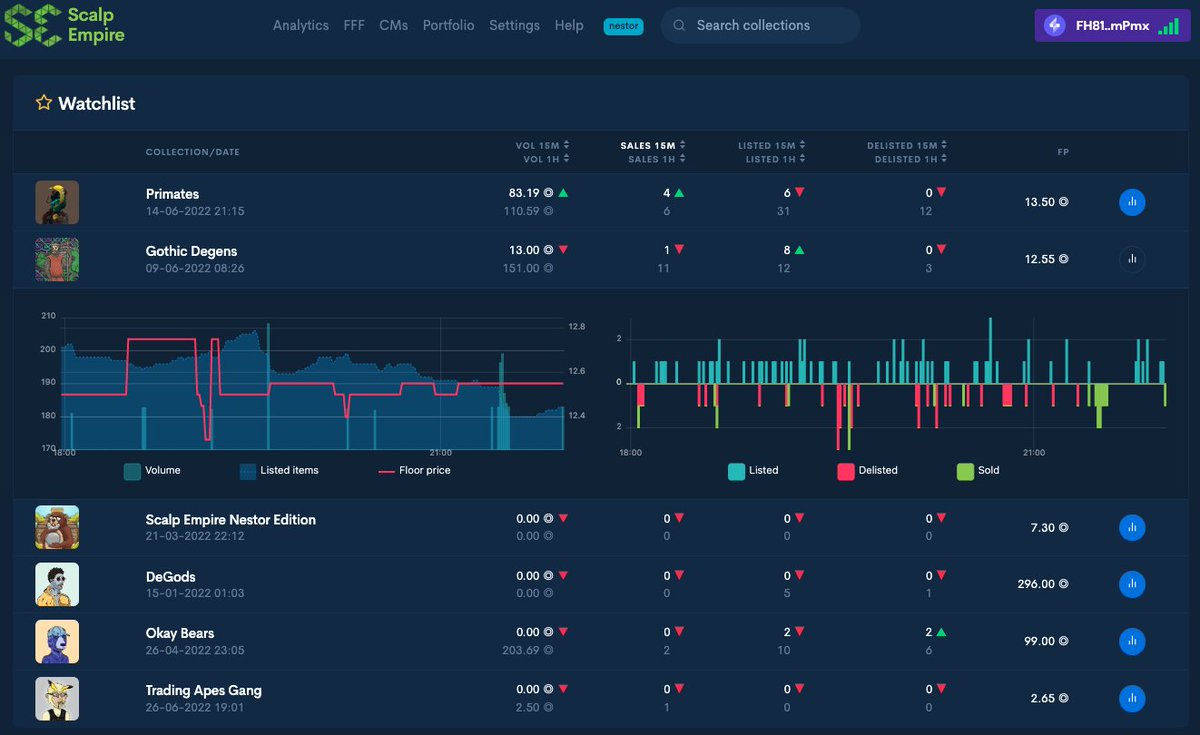Toggle Sold bars in chart legend

[978, 470]
